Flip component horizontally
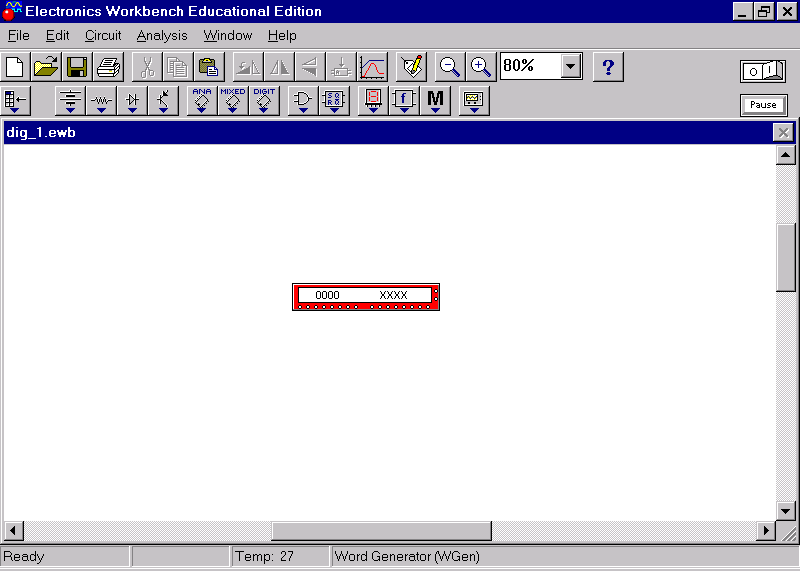 [x=279, y=67]
